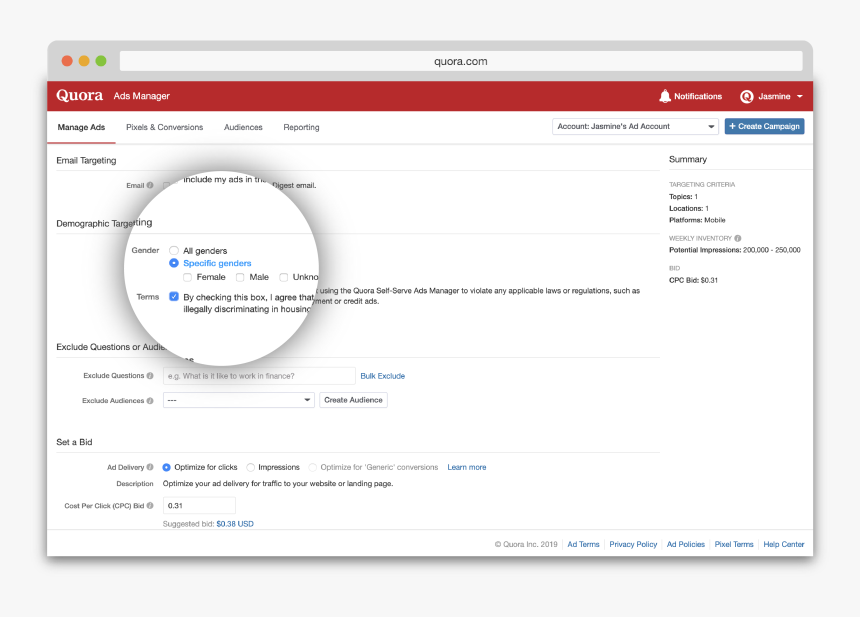860x617 pixels.
Task: Click the Platforms: Mobile summary text
Action: click(x=697, y=220)
